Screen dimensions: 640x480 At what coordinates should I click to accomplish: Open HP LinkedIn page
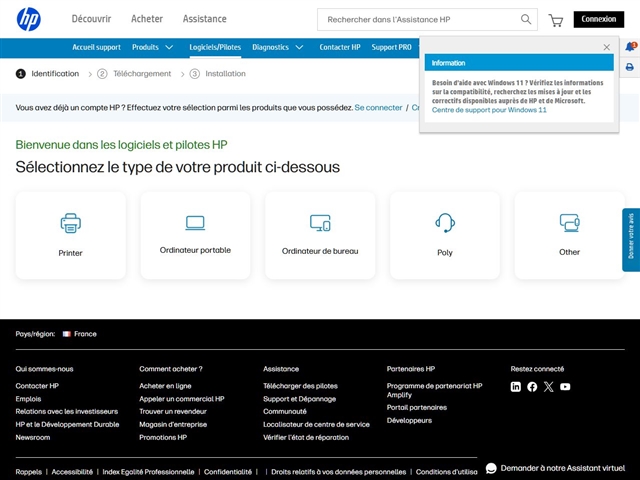point(516,387)
